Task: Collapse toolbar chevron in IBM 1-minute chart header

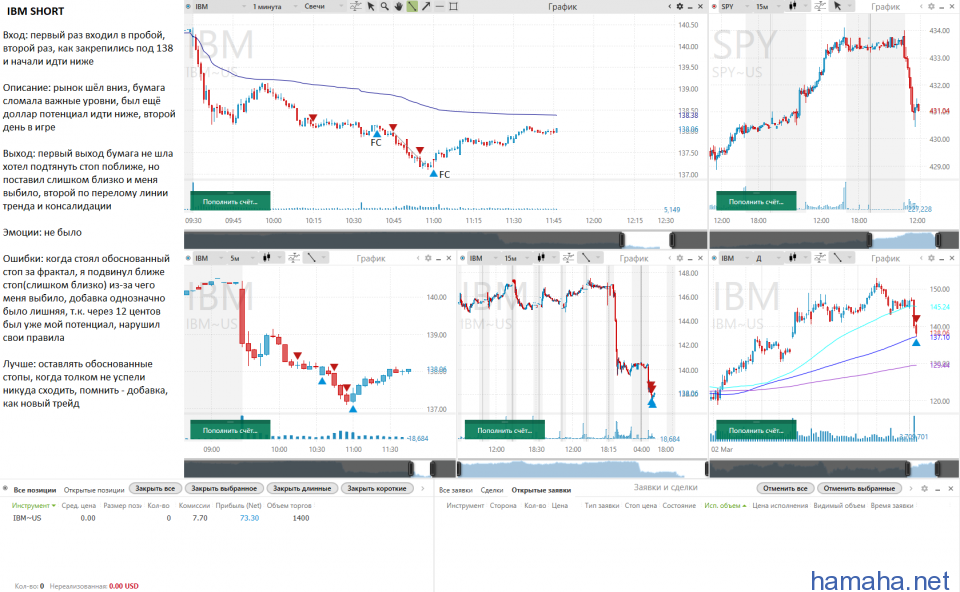Action: [669, 6]
